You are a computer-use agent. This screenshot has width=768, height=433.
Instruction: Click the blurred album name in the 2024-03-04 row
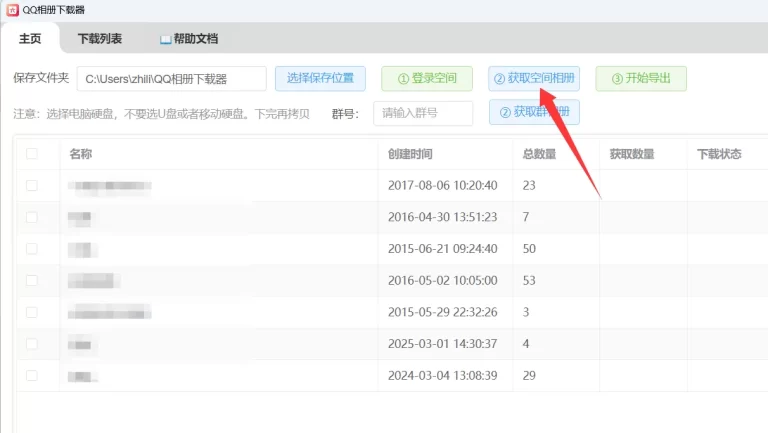[83, 376]
